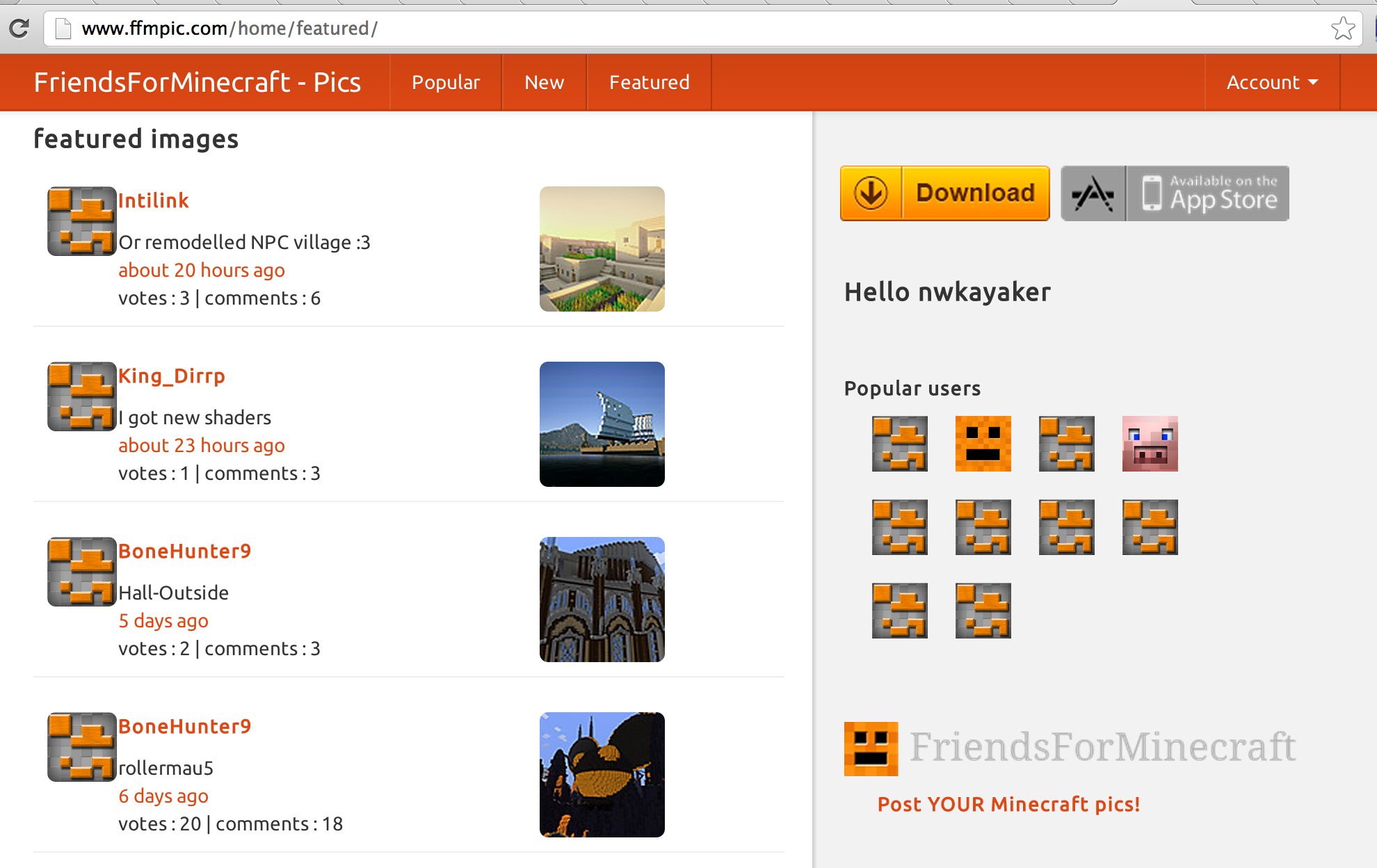The width and height of the screenshot is (1377, 868).
Task: Switch to the New tab
Action: [544, 82]
